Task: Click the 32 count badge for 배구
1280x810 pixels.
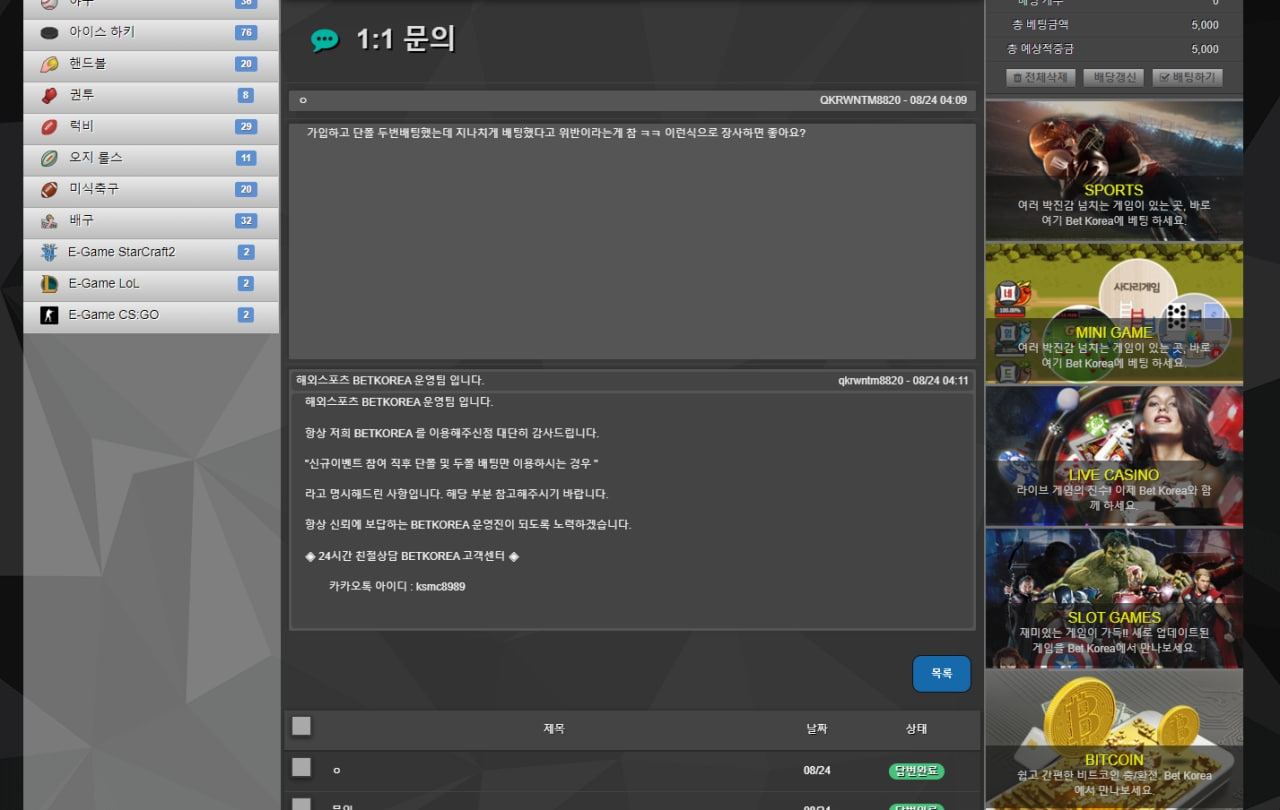Action: (246, 221)
